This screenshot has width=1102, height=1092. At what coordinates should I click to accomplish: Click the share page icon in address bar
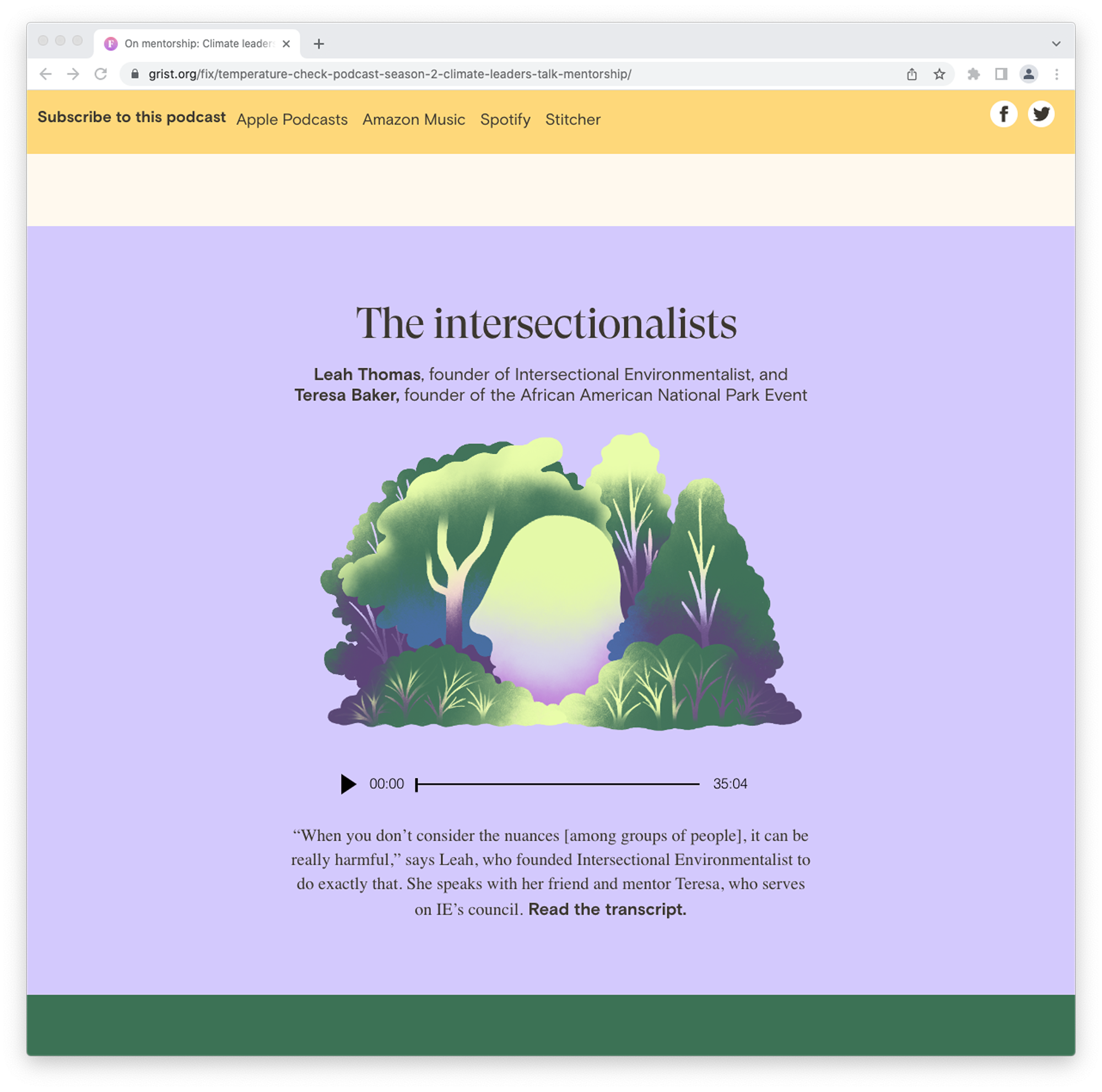click(911, 74)
